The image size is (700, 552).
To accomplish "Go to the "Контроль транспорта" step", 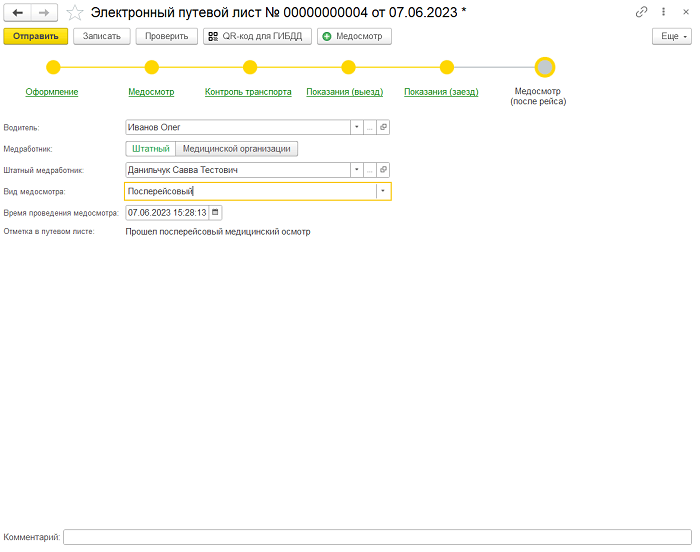I will coord(248,92).
